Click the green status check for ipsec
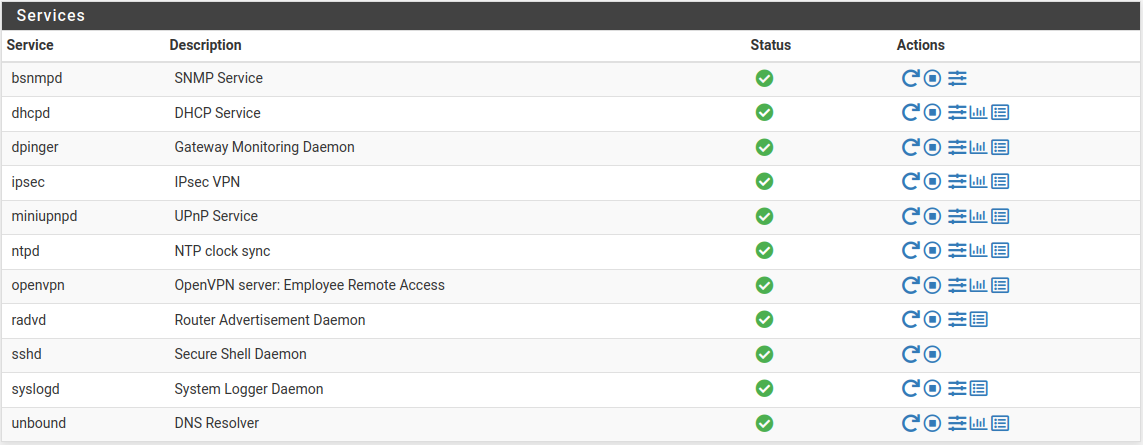This screenshot has width=1143, height=445. point(764,182)
